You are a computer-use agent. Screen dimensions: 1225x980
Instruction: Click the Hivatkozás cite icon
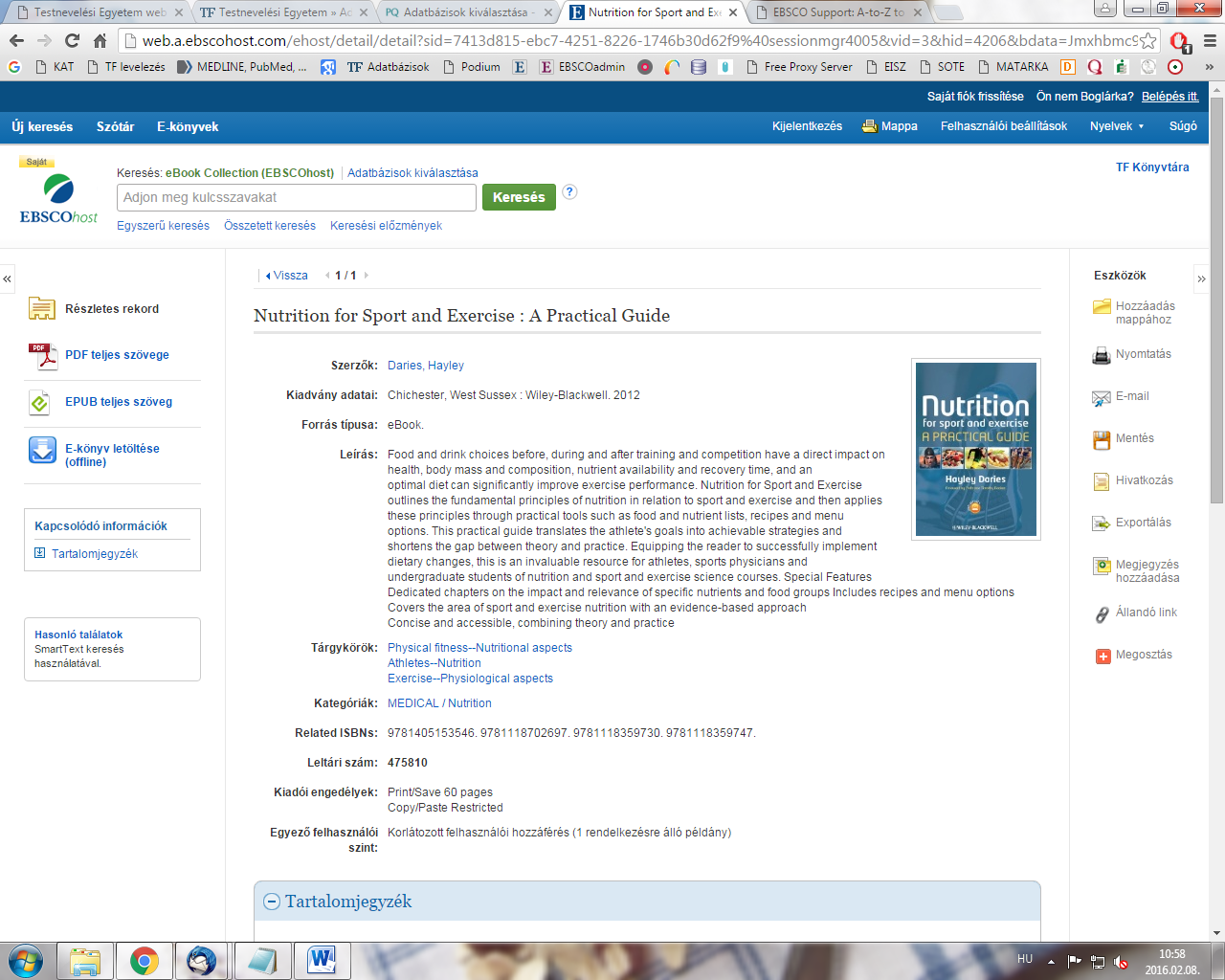[1102, 481]
